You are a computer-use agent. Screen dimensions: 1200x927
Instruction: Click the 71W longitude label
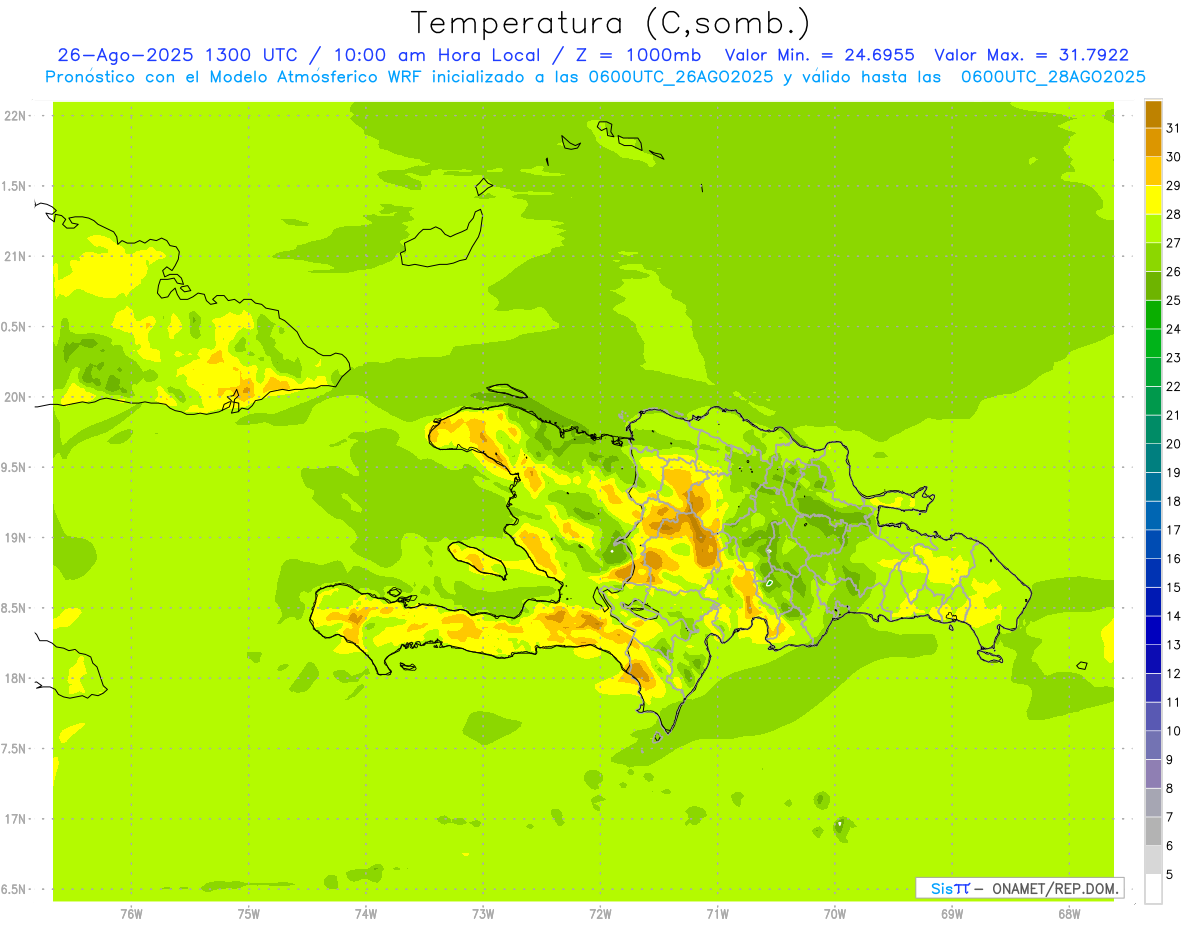point(717,914)
